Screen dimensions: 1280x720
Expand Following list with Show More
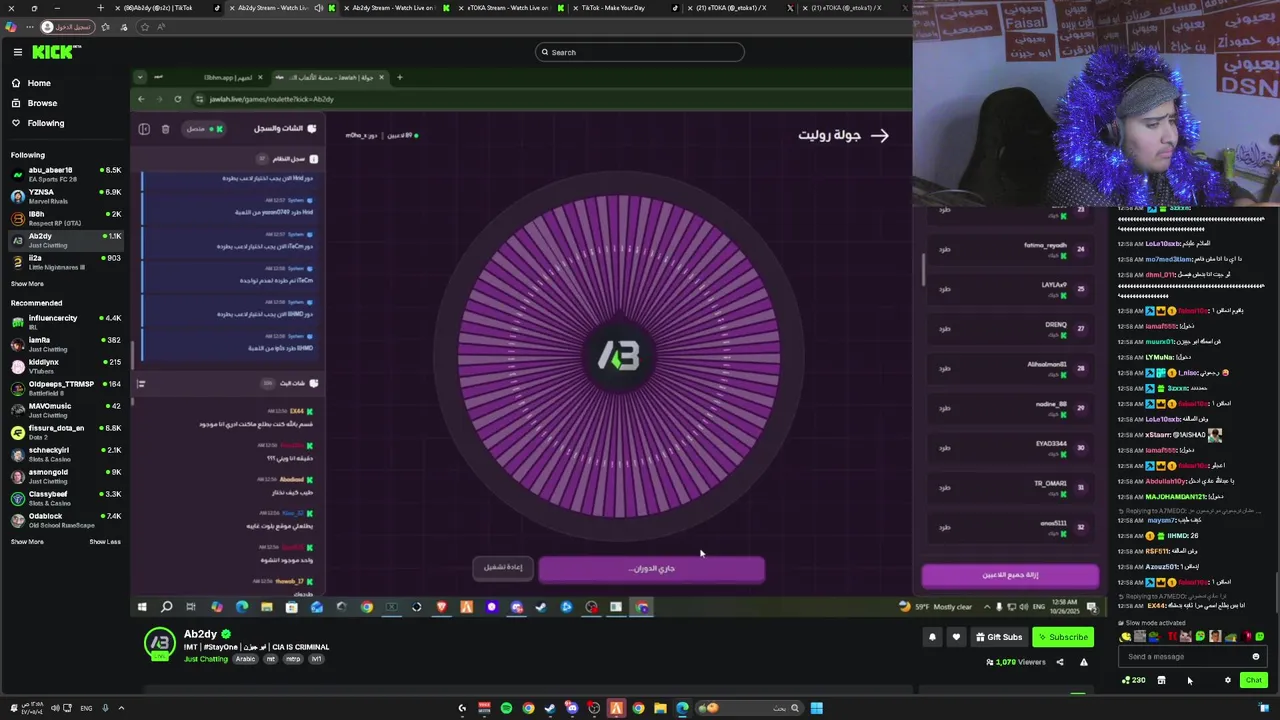click(27, 284)
